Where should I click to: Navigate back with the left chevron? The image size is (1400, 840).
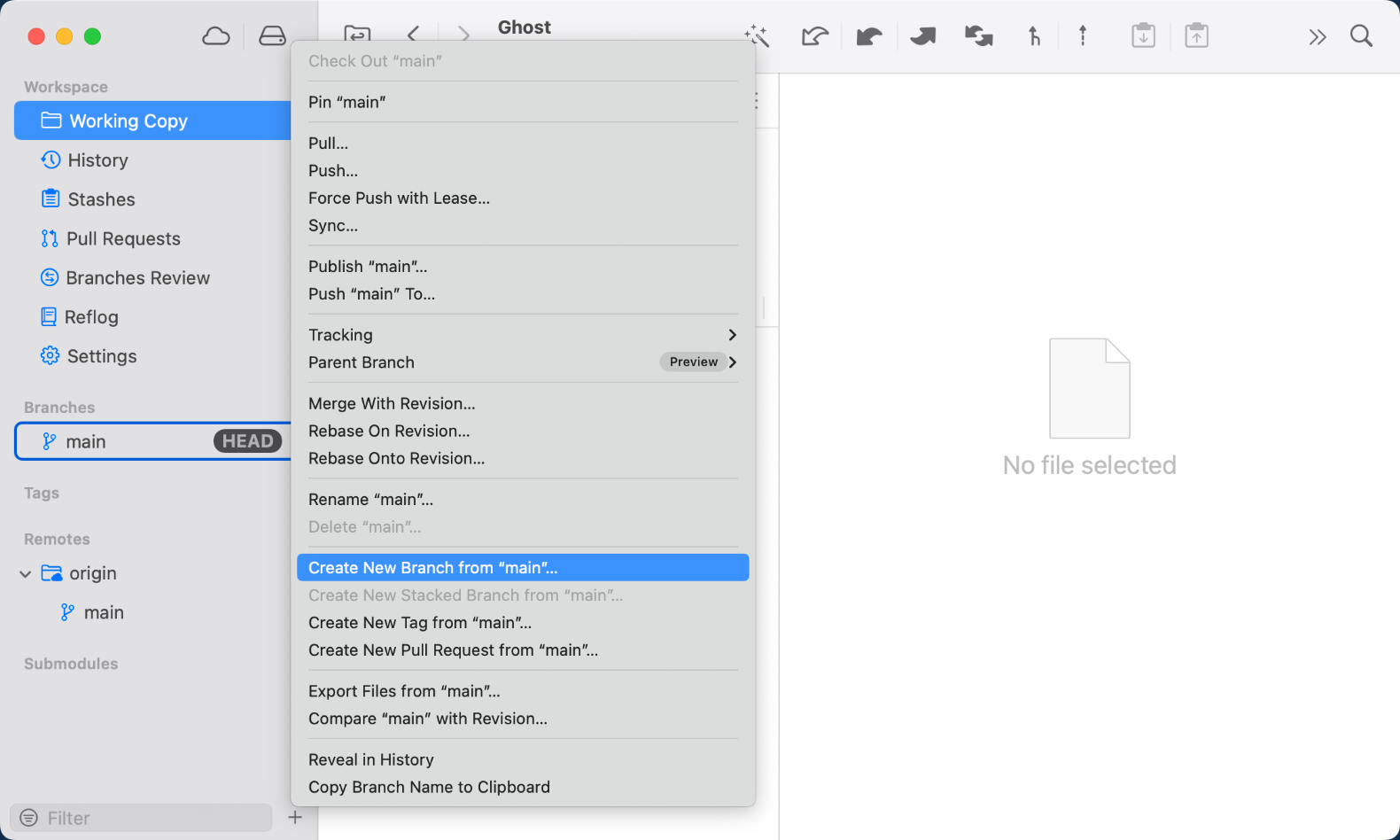[x=413, y=35]
